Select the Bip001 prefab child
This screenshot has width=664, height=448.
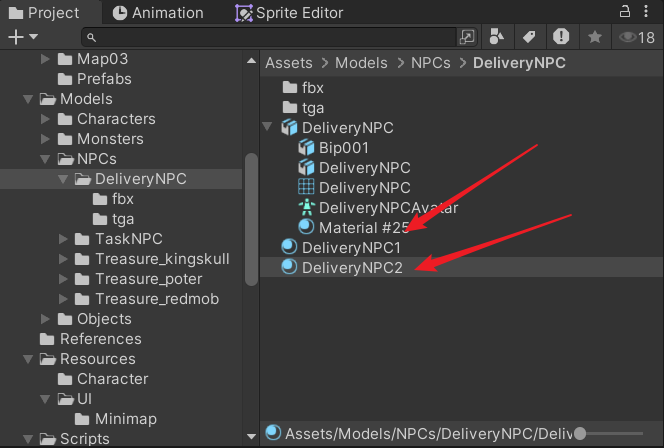tap(345, 147)
